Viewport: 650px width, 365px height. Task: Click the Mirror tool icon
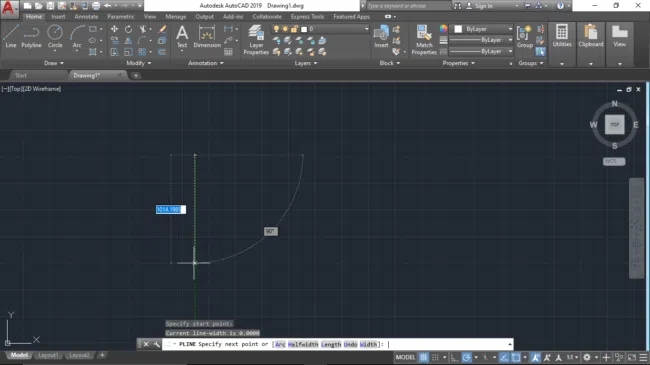click(129, 41)
